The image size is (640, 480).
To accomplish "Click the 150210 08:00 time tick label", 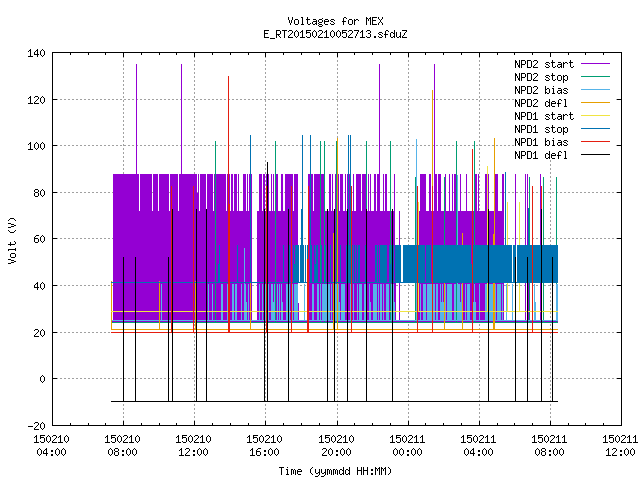I will (122, 446).
